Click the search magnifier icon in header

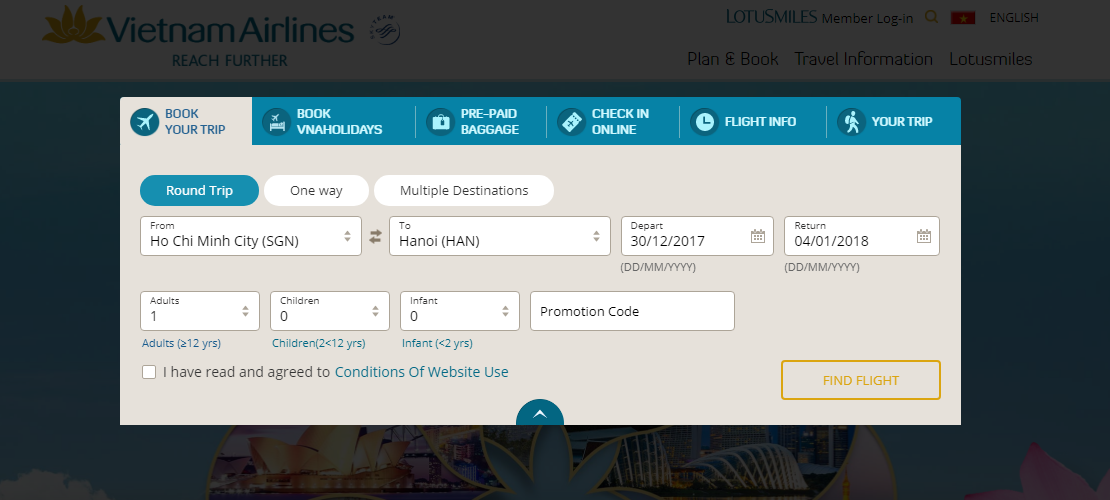click(x=932, y=17)
